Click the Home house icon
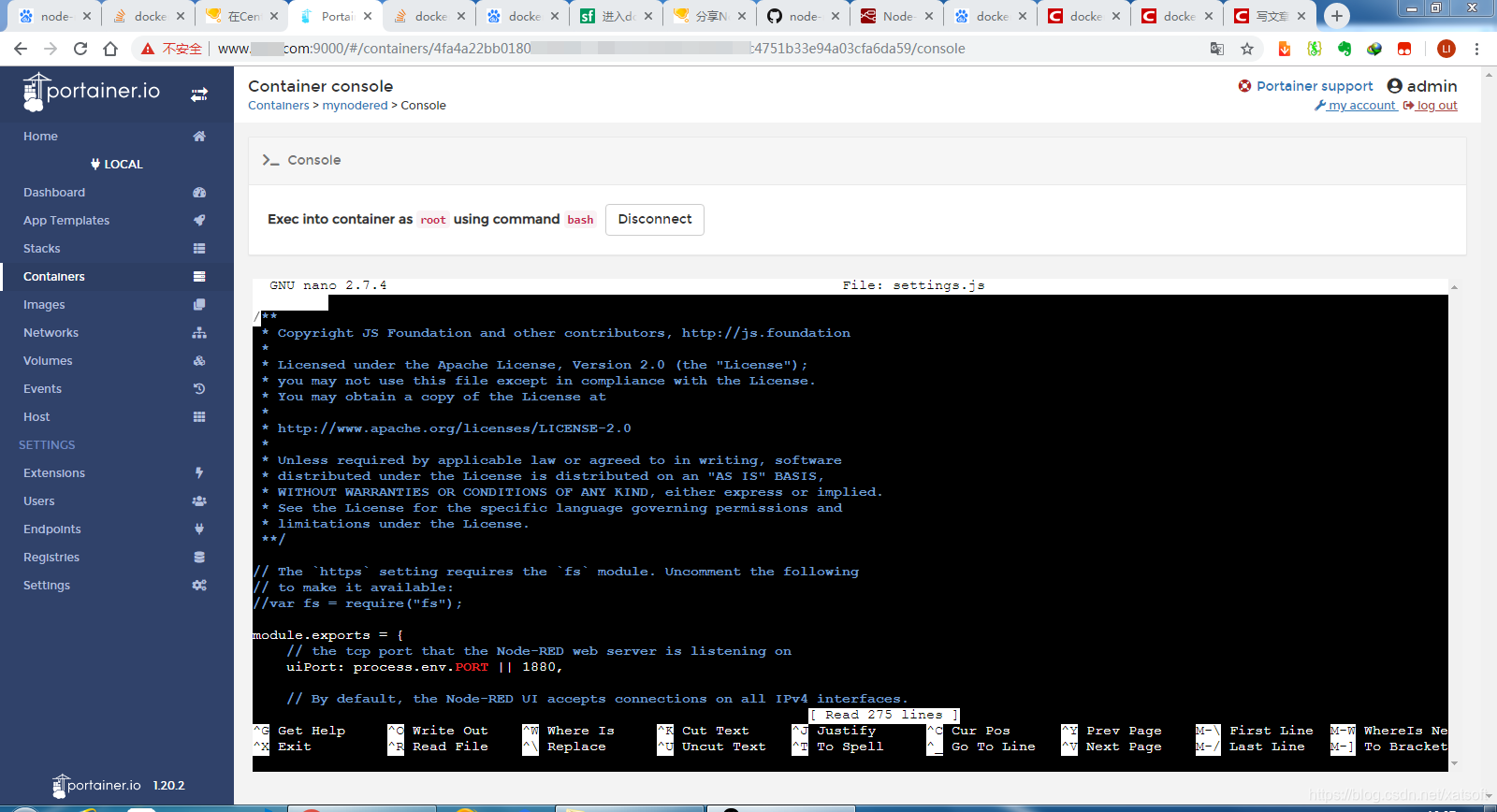1497x812 pixels. pyautogui.click(x=199, y=136)
